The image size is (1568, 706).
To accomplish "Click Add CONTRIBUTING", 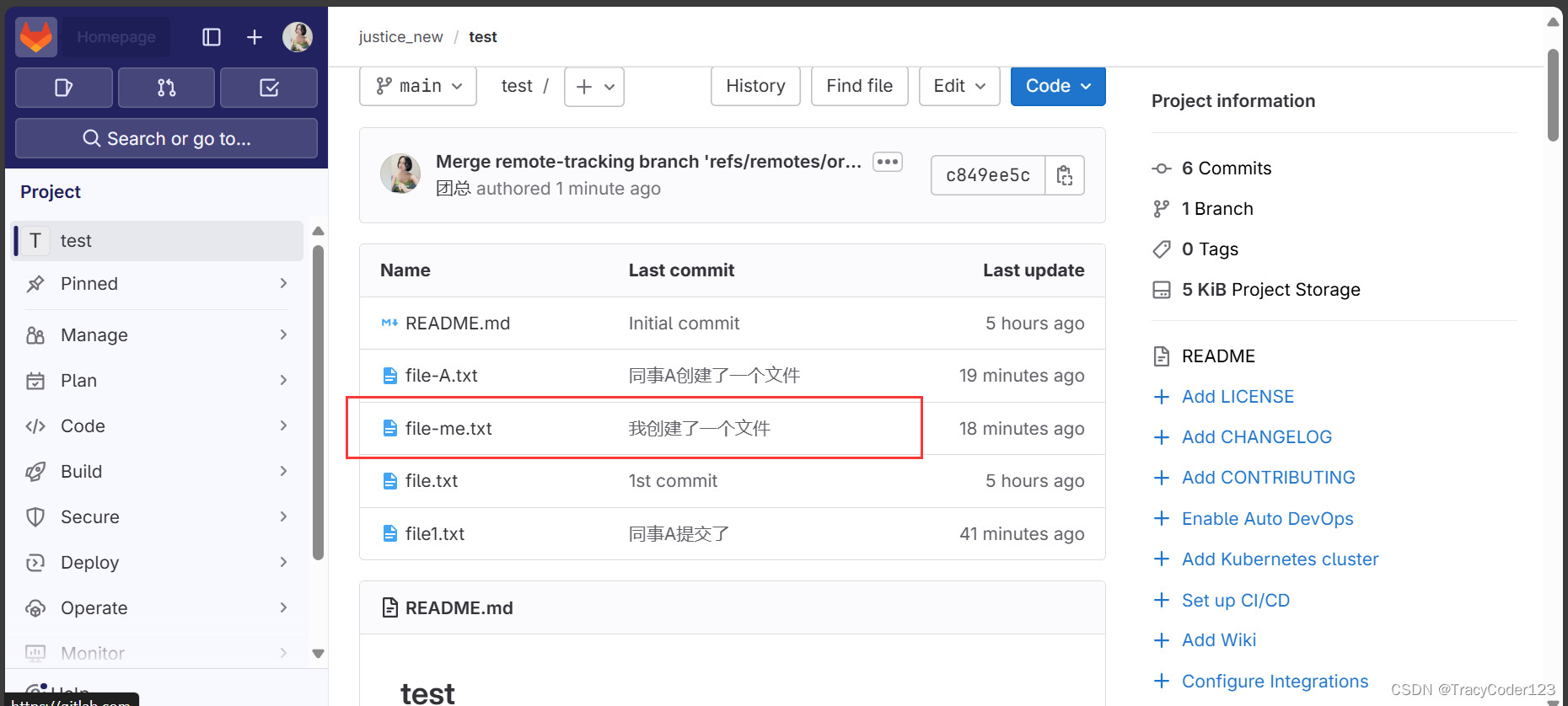I will (x=1268, y=478).
